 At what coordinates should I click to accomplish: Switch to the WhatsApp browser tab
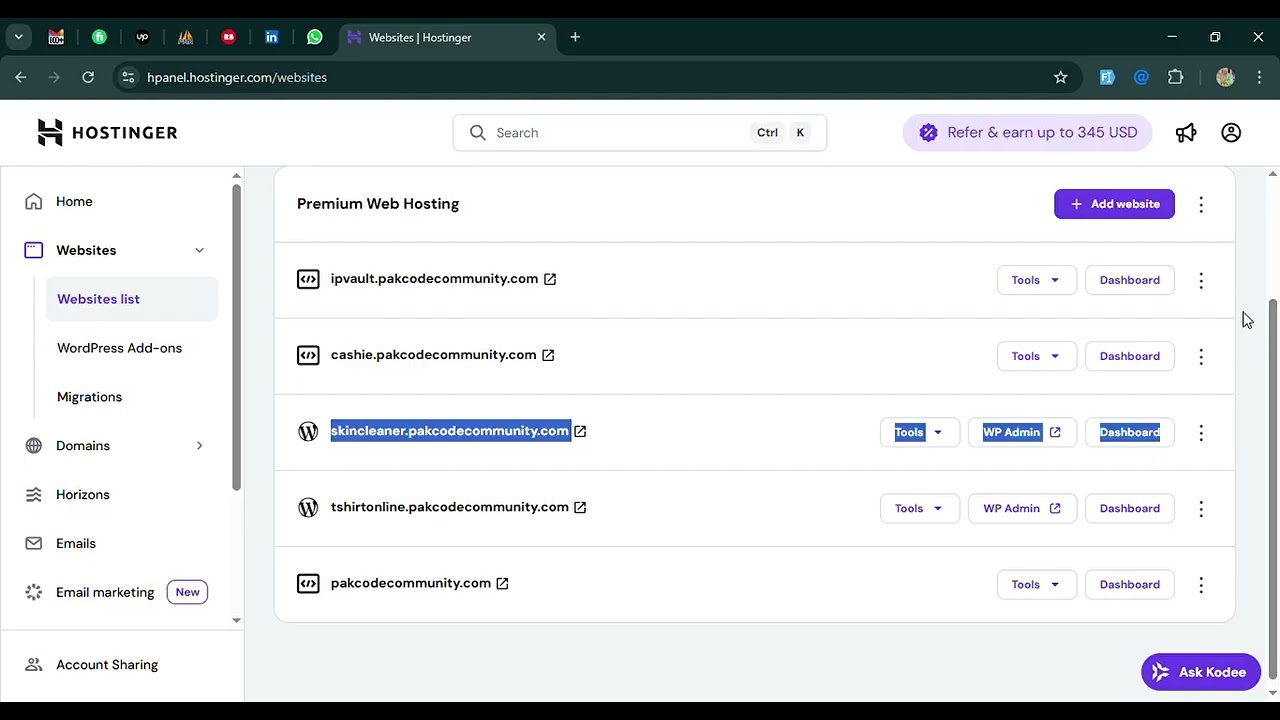tap(315, 37)
